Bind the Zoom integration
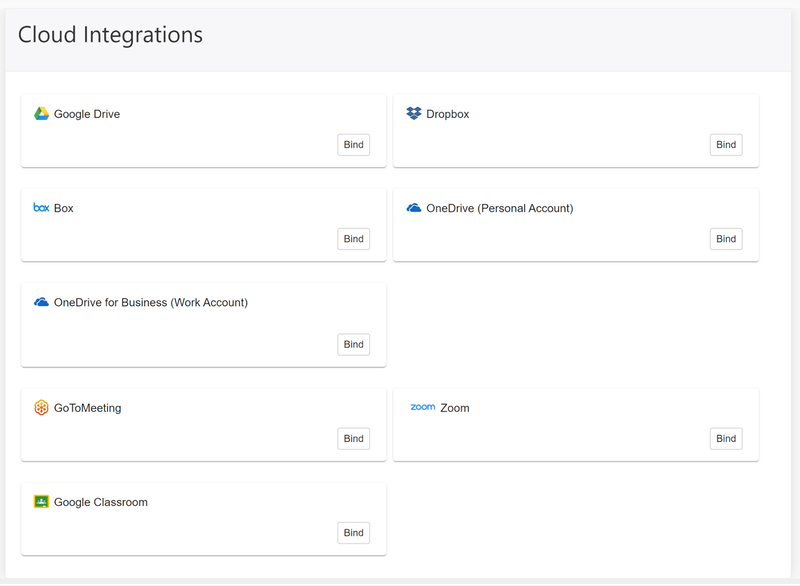 pyautogui.click(x=726, y=439)
